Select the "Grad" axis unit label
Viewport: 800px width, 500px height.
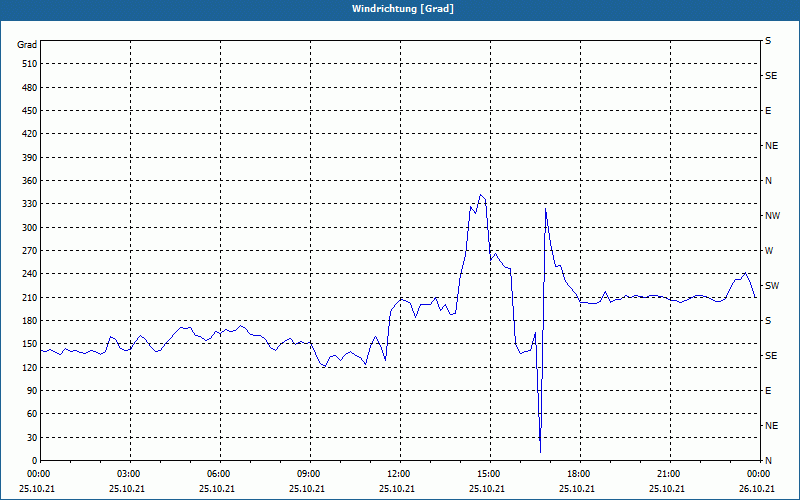pyautogui.click(x=27, y=45)
